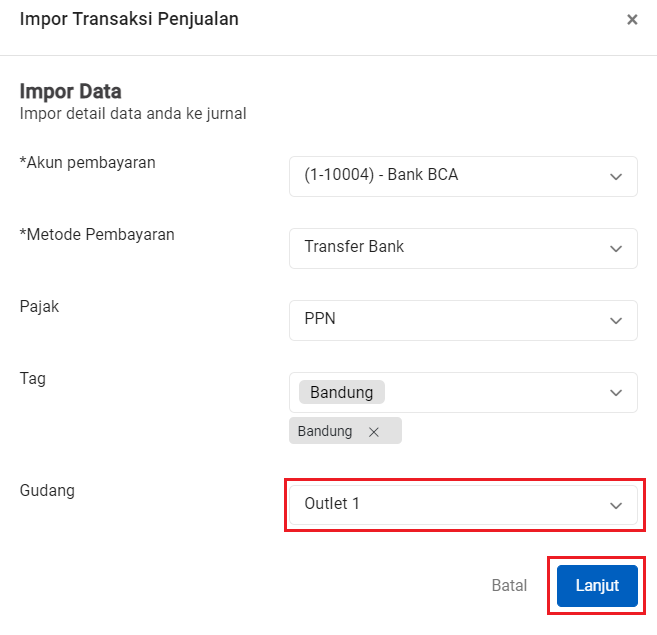The height and width of the screenshot is (635, 657).
Task: Click the Bandung chip inside the Tag field
Action: point(341,392)
